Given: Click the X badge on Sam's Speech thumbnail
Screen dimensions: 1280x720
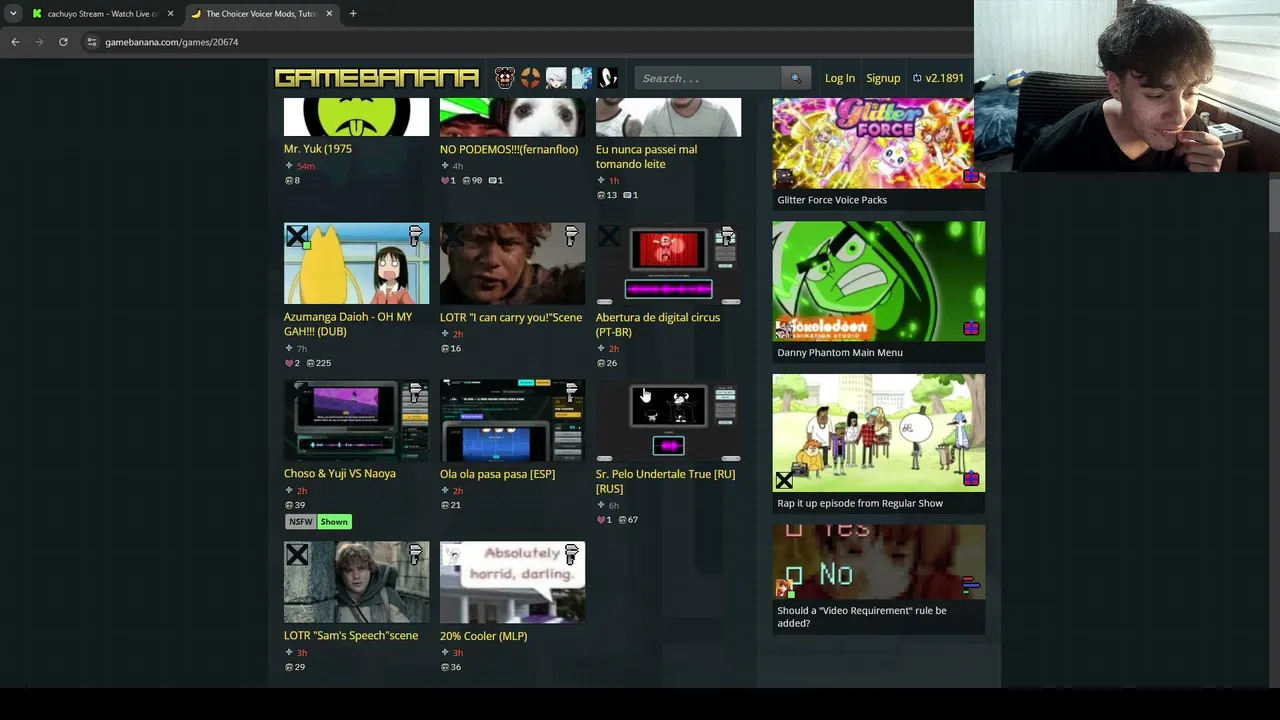Looking at the screenshot, I should pos(297,555).
